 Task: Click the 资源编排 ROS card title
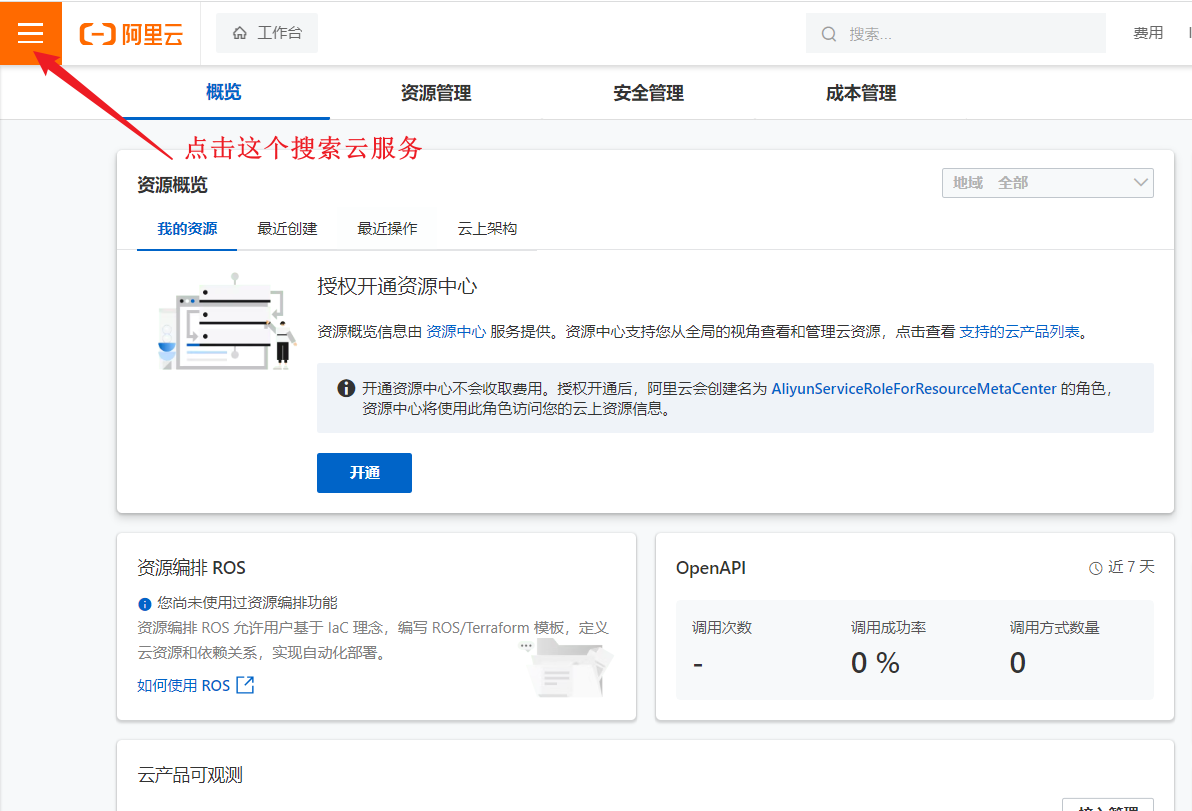pyautogui.click(x=191, y=568)
